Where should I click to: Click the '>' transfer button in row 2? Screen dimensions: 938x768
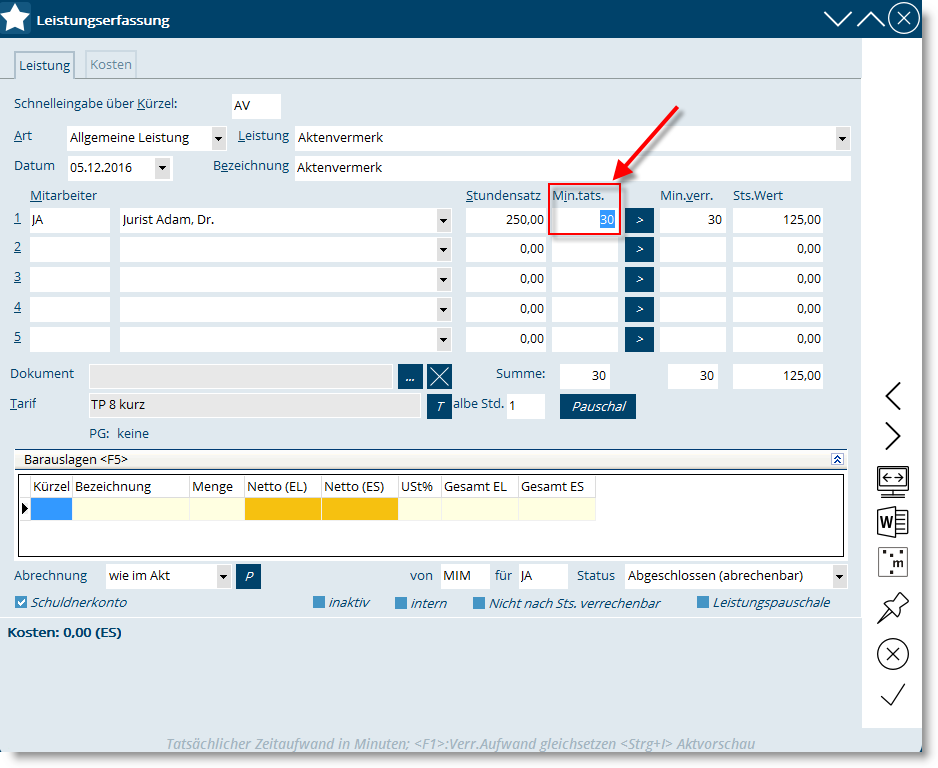[639, 249]
